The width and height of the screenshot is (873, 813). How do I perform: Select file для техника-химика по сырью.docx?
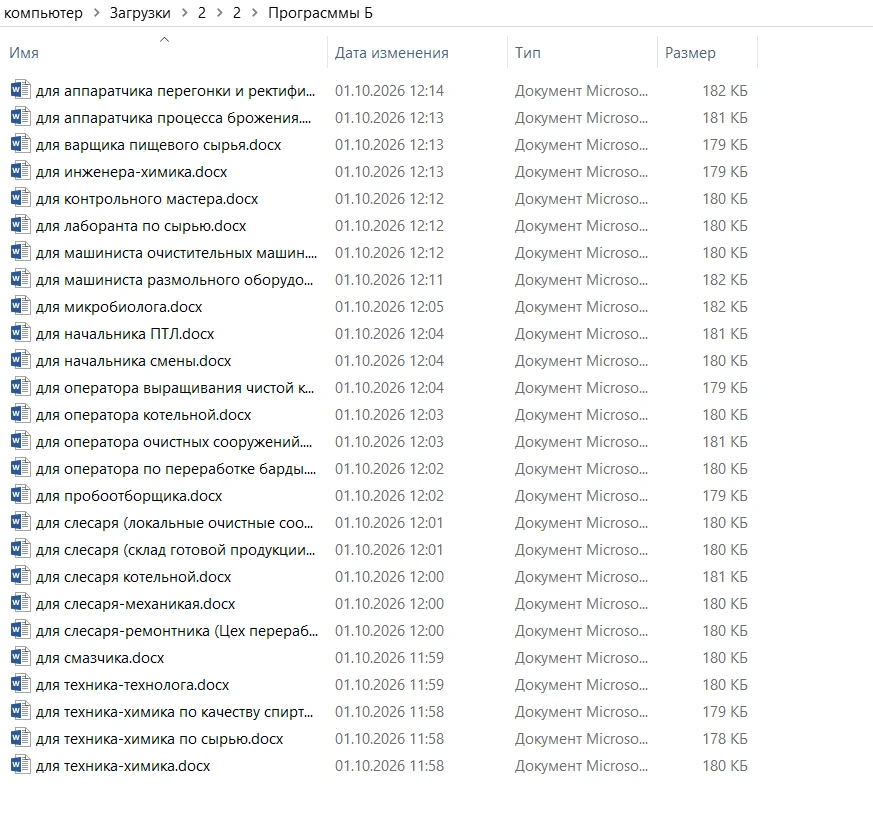(380, 739)
